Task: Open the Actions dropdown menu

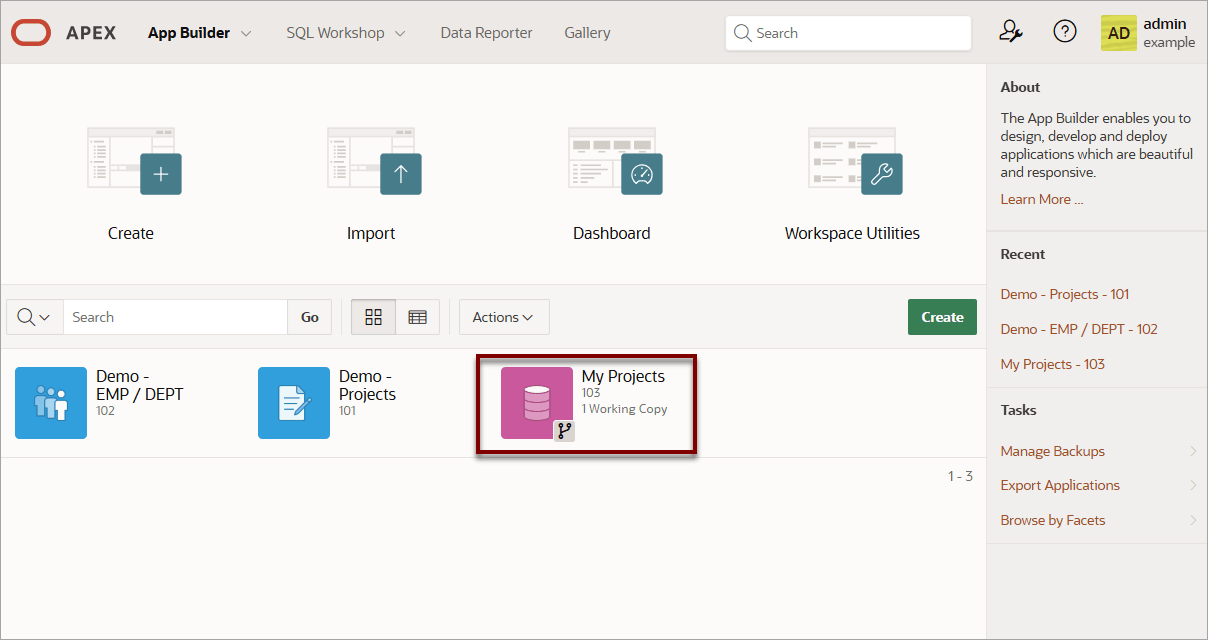Action: coord(504,317)
